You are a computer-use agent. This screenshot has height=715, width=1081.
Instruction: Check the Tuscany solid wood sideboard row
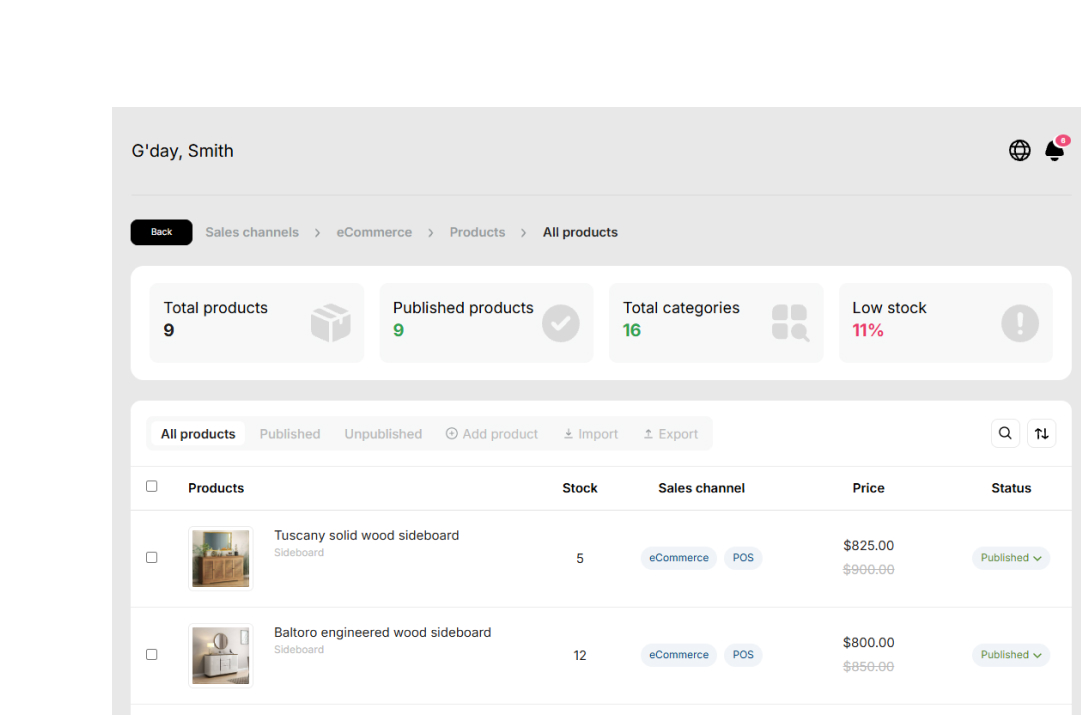click(152, 557)
